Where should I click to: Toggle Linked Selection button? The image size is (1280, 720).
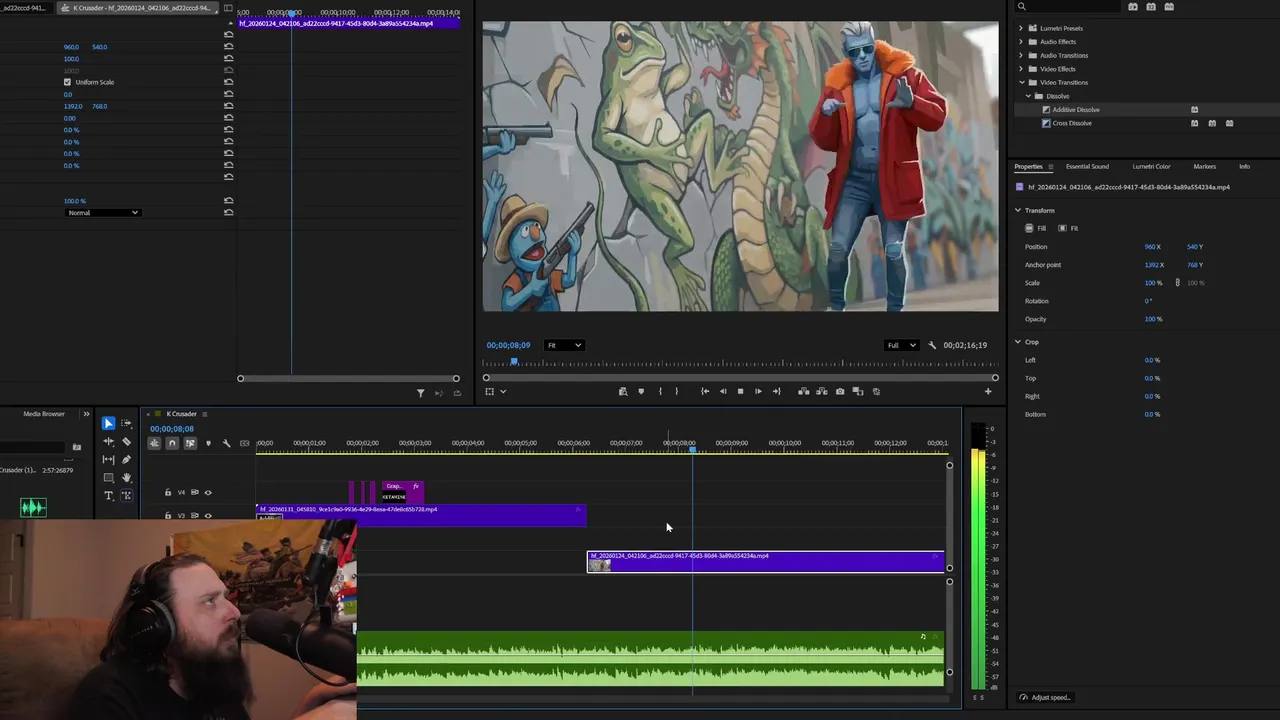coord(190,443)
